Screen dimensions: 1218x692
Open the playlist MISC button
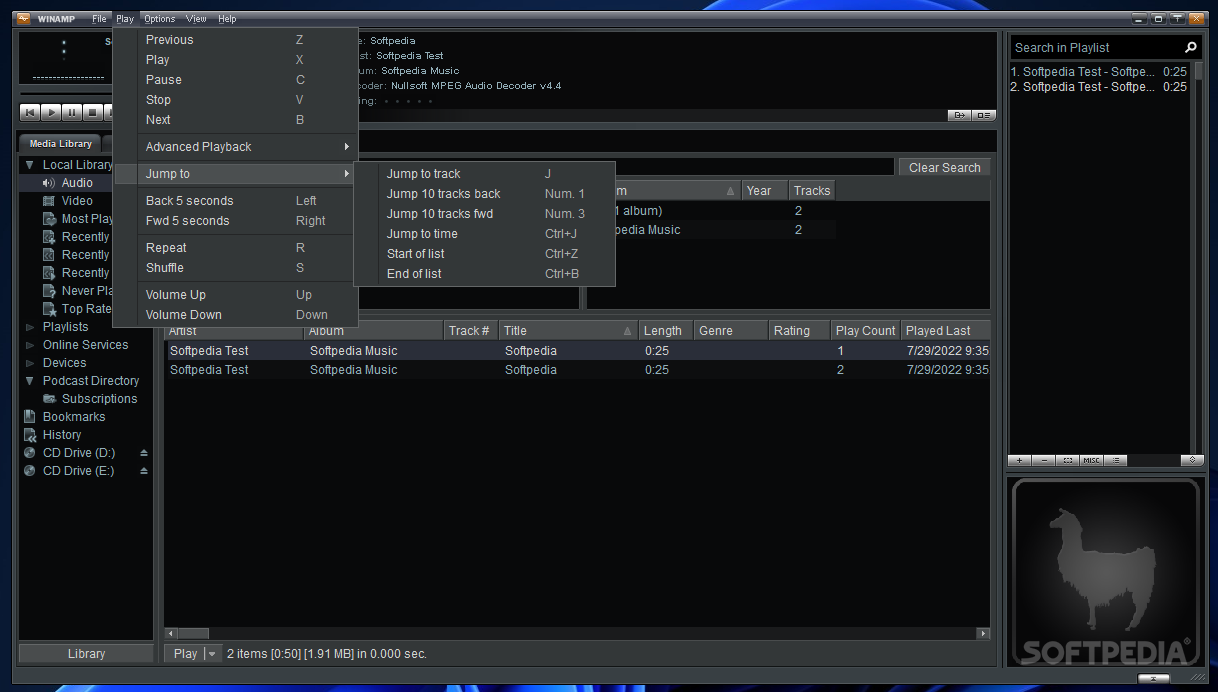click(1091, 460)
